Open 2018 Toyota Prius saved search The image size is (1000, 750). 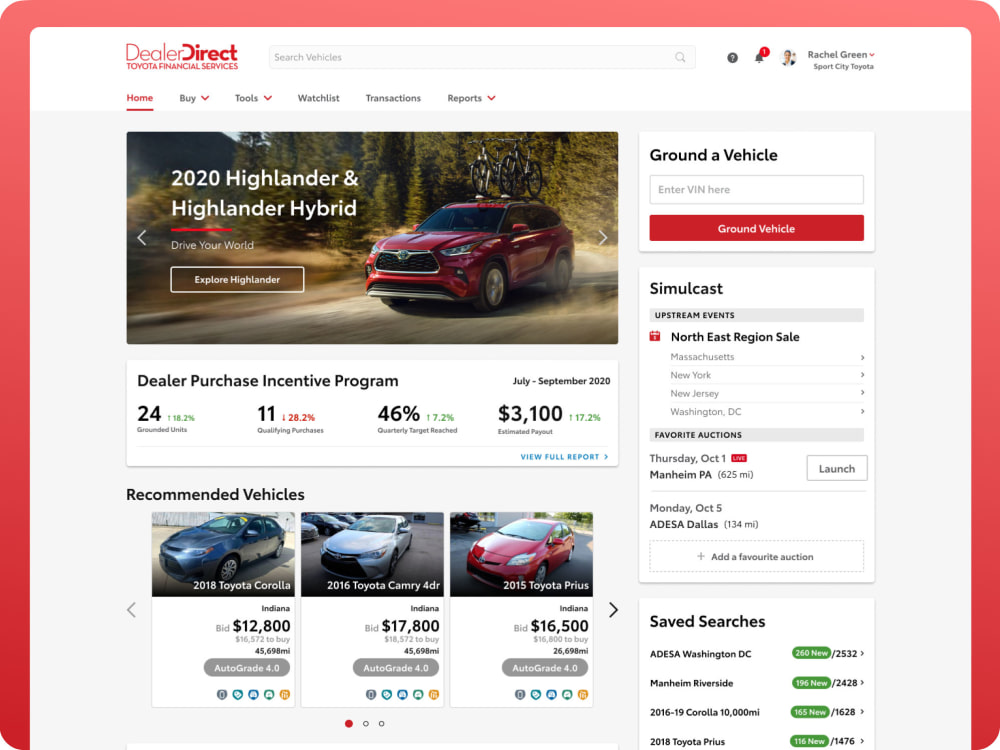[757, 742]
